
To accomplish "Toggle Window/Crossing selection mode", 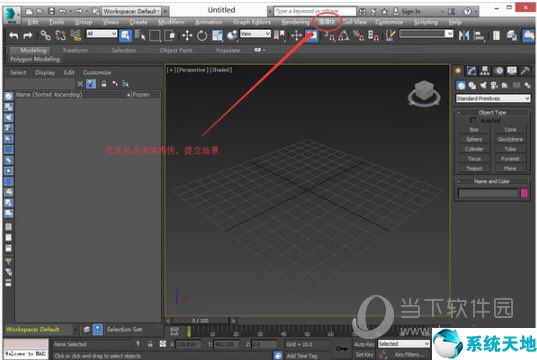I will click(x=170, y=35).
